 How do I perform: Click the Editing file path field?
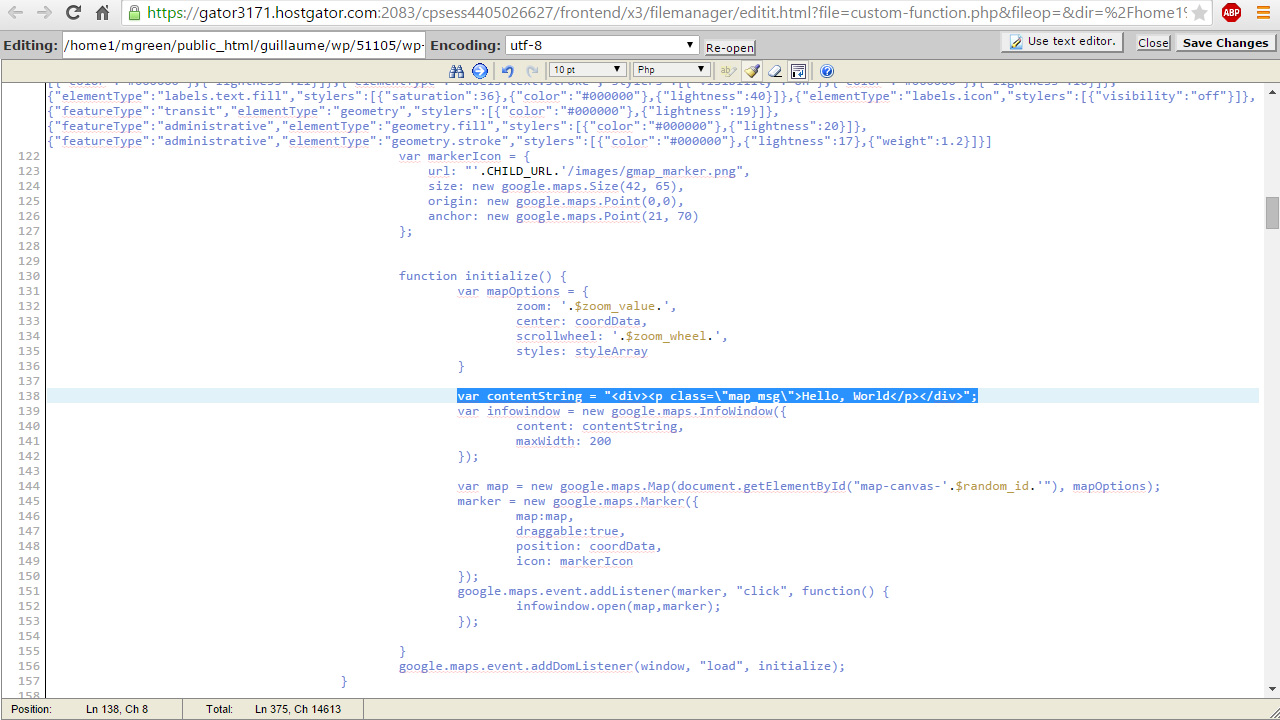244,45
